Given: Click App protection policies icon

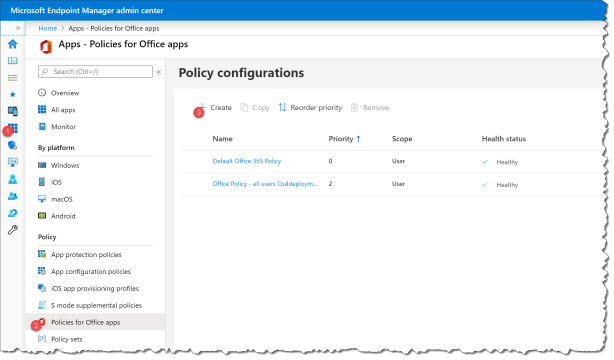Looking at the screenshot, I should pos(42,254).
